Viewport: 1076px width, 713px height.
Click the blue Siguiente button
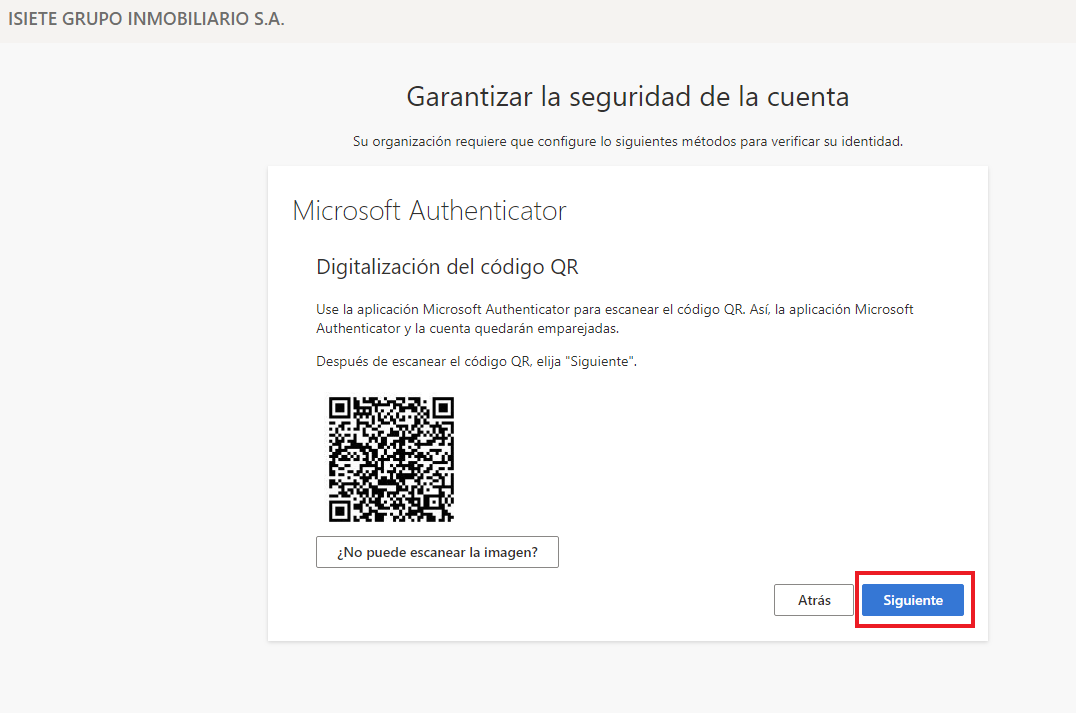click(913, 600)
